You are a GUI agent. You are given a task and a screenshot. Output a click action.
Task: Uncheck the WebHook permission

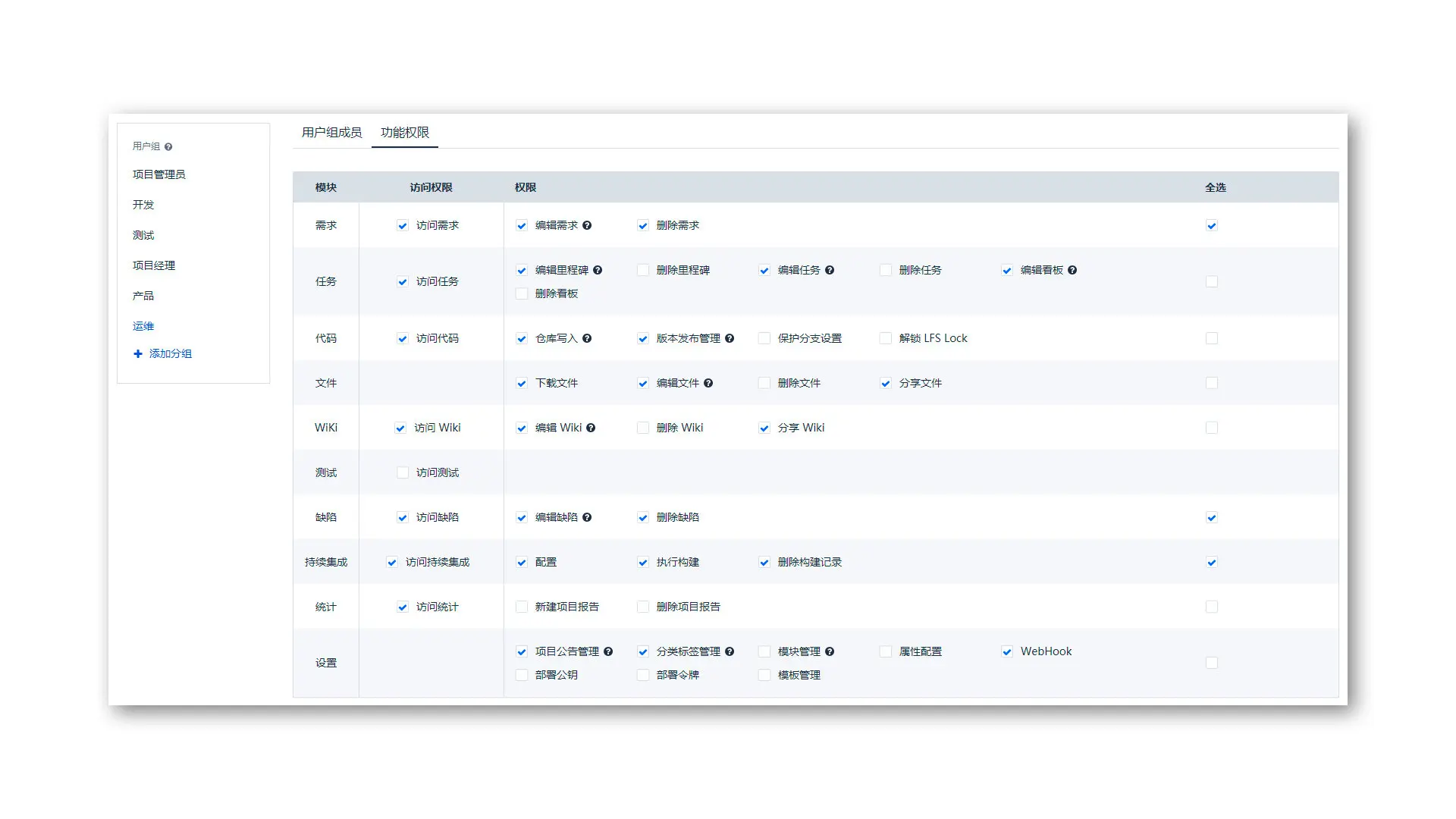pos(1007,651)
